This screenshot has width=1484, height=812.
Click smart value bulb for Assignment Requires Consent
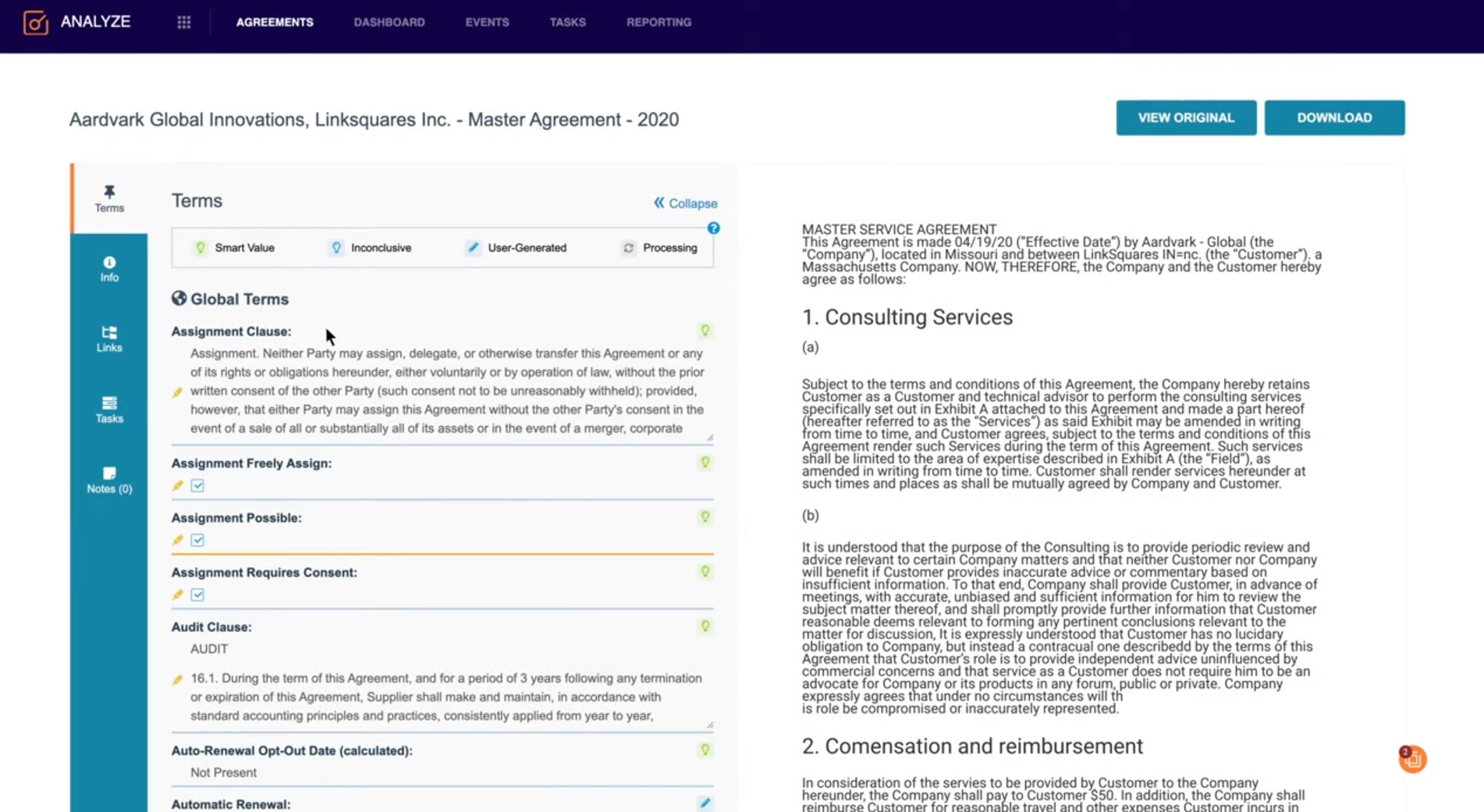(705, 572)
